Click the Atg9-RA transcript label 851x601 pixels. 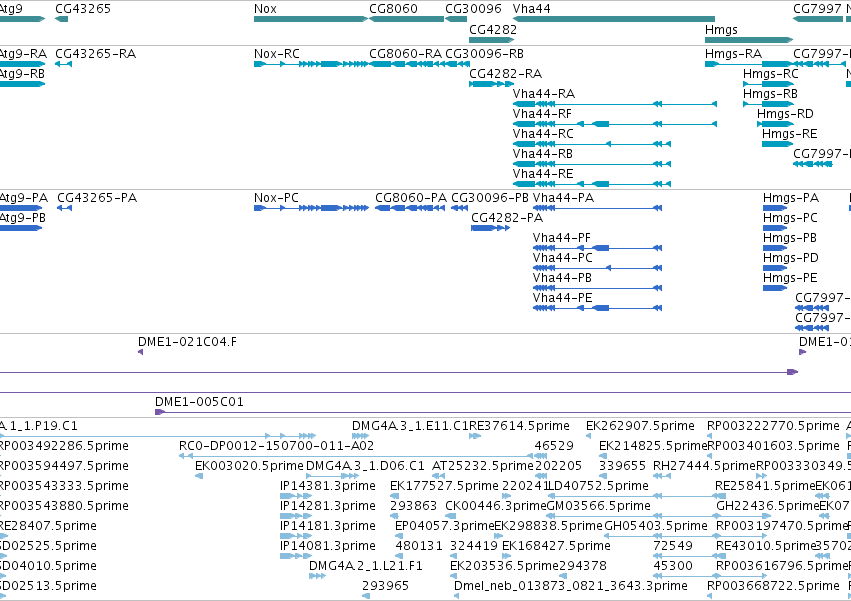point(23,54)
